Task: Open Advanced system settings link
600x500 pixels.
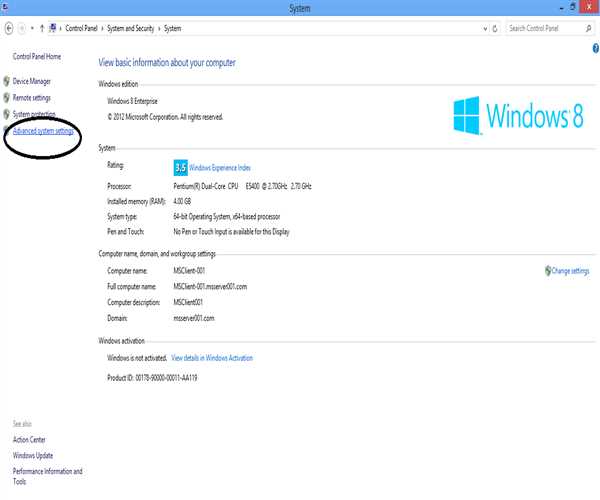Action: click(43, 131)
